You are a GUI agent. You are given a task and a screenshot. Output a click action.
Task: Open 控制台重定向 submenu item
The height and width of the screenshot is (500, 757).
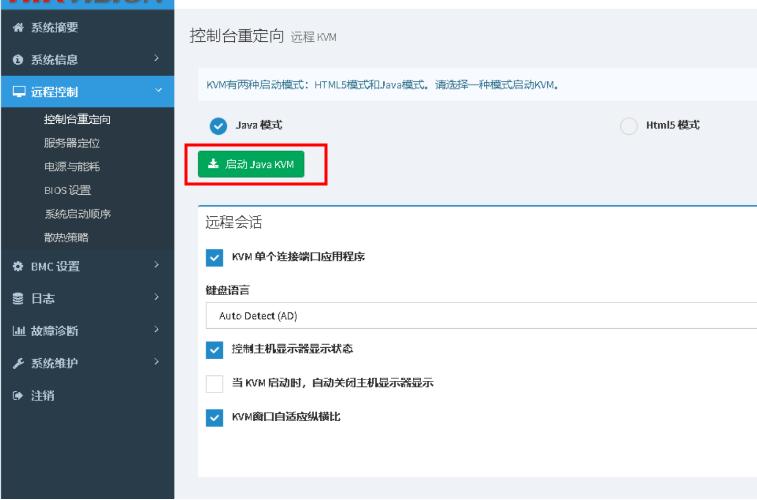tap(77, 119)
